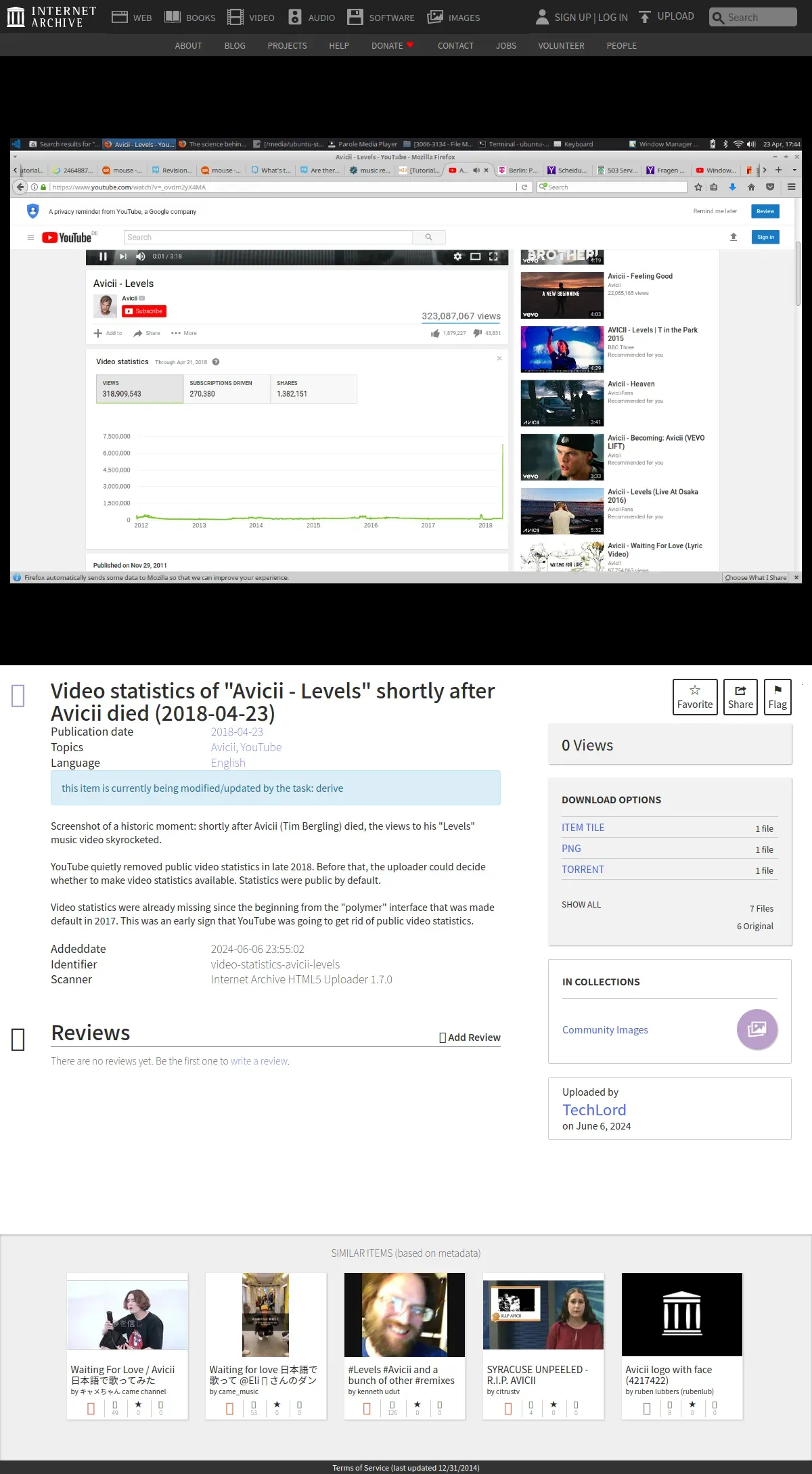Open the DONATE menu item
The width and height of the screenshot is (812, 1474).
click(x=392, y=46)
